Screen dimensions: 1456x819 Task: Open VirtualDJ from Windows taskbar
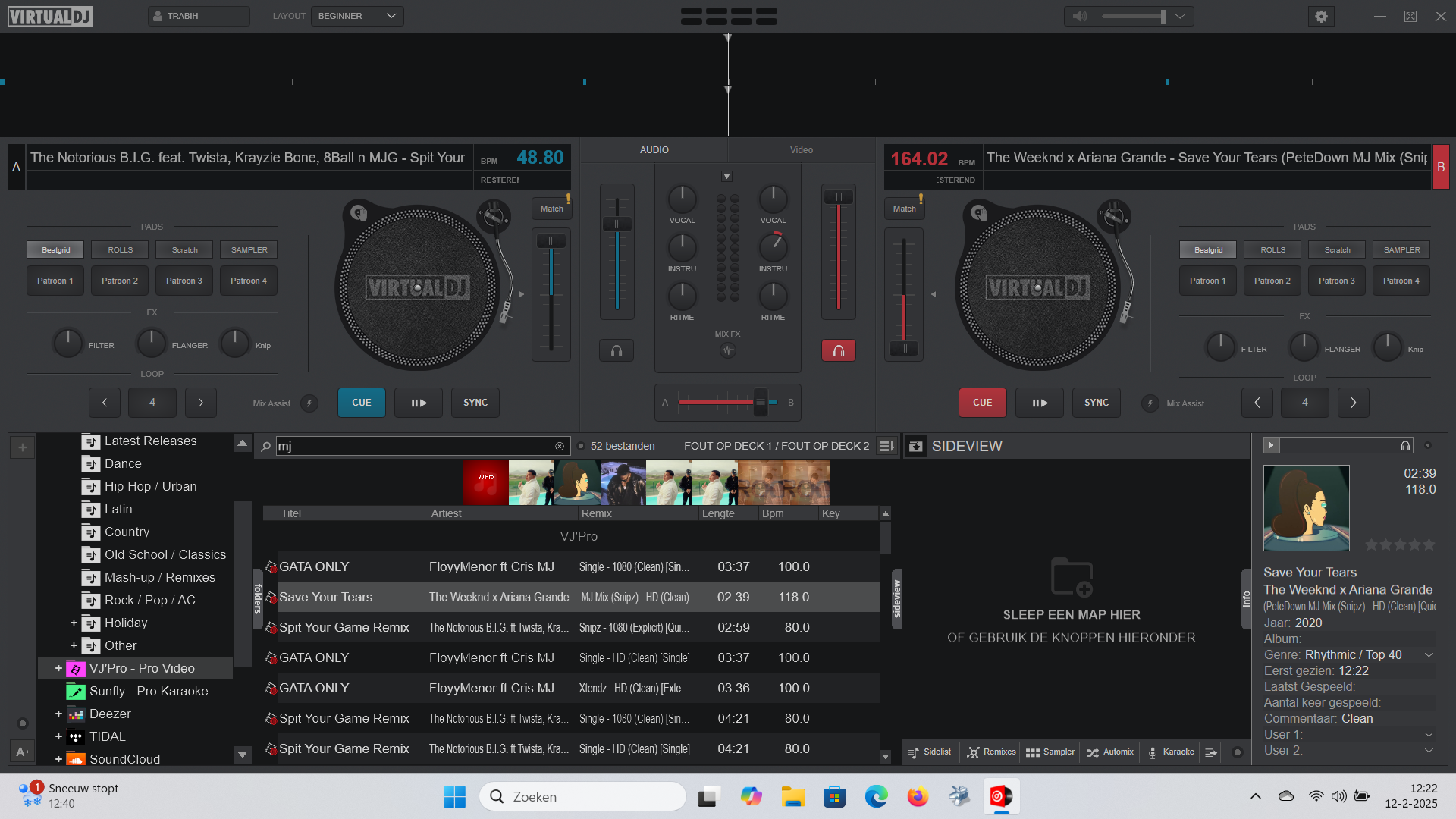tap(1001, 796)
